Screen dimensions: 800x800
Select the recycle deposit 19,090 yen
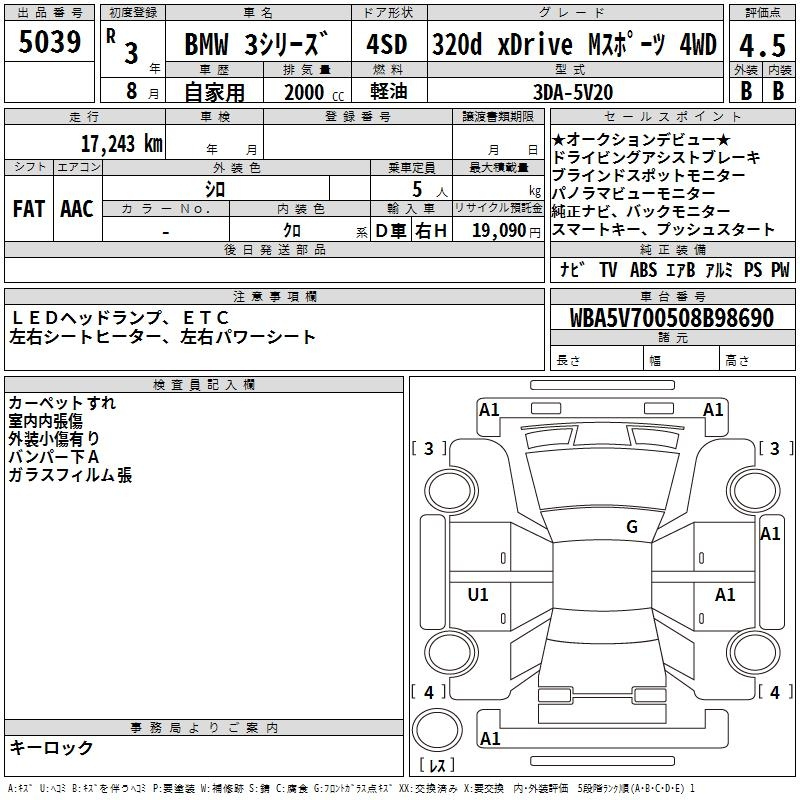tap(499, 231)
